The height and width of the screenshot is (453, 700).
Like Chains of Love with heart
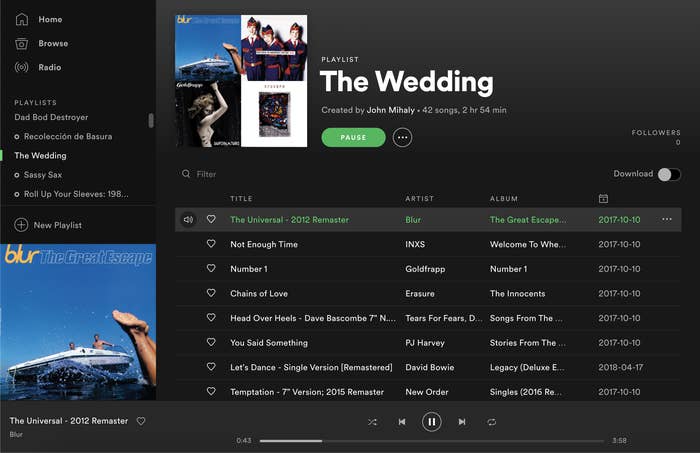211,293
